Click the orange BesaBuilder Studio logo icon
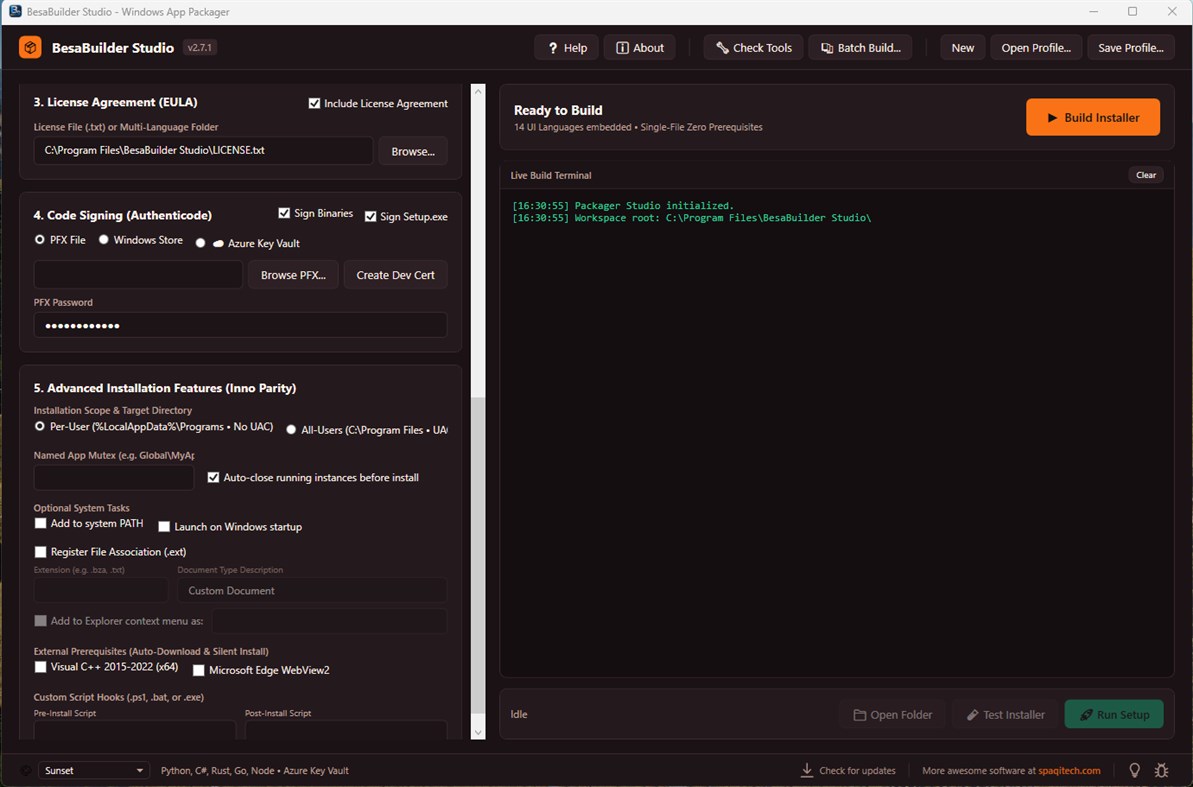This screenshot has width=1193, height=787. [x=30, y=47]
